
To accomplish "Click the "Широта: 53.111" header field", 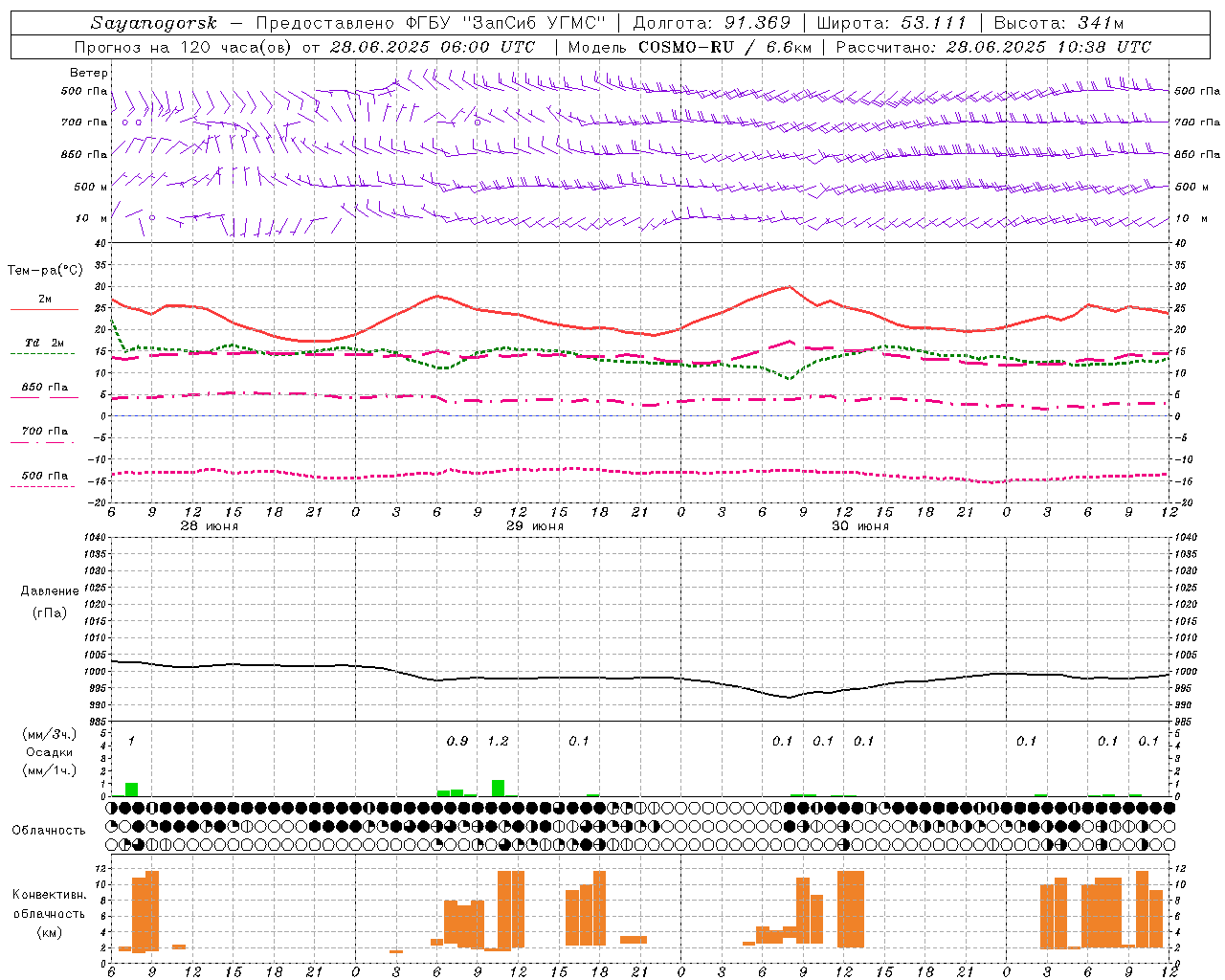I will 892,23.
